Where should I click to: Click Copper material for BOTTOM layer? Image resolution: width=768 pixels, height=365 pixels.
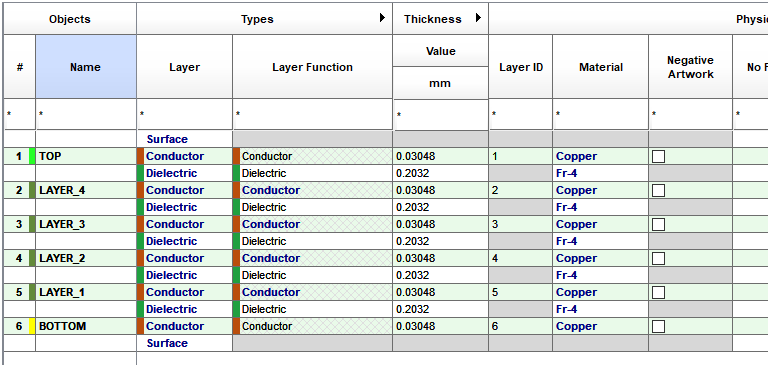[600, 326]
